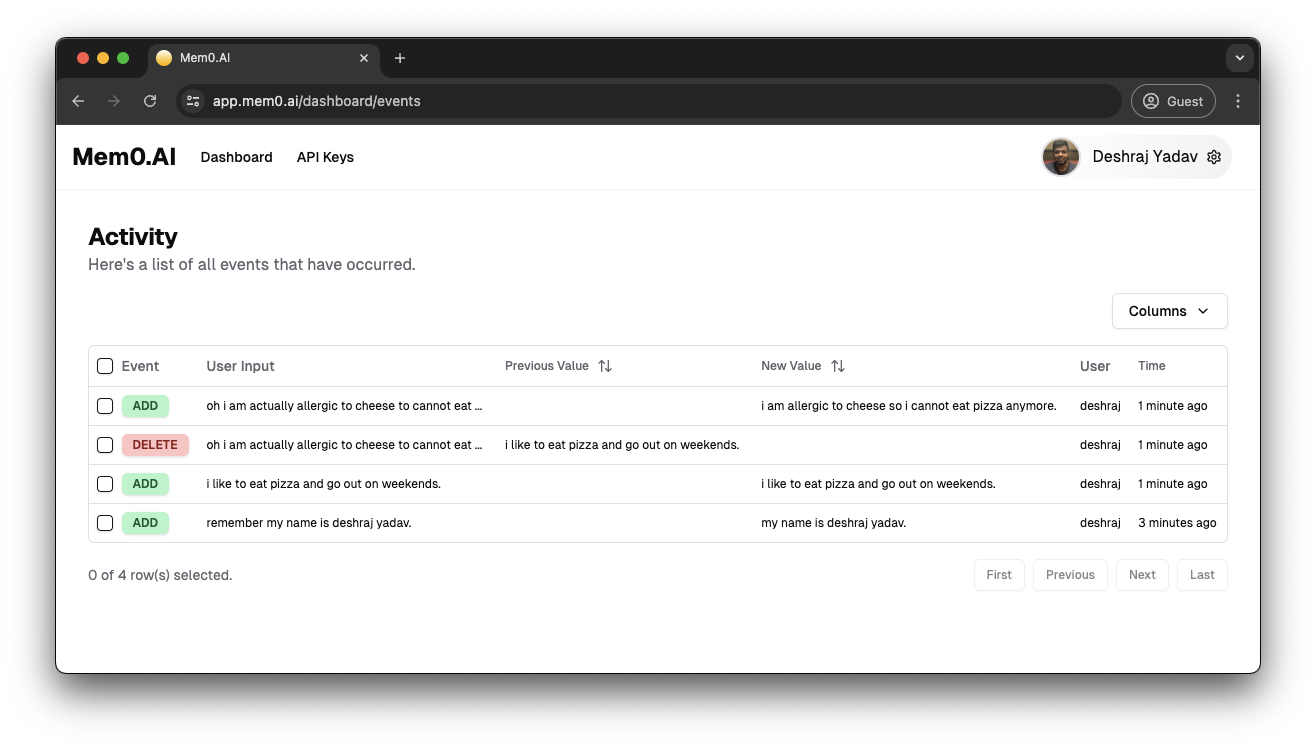Click the sort arrows beside New Value
1316x747 pixels.
pos(837,366)
